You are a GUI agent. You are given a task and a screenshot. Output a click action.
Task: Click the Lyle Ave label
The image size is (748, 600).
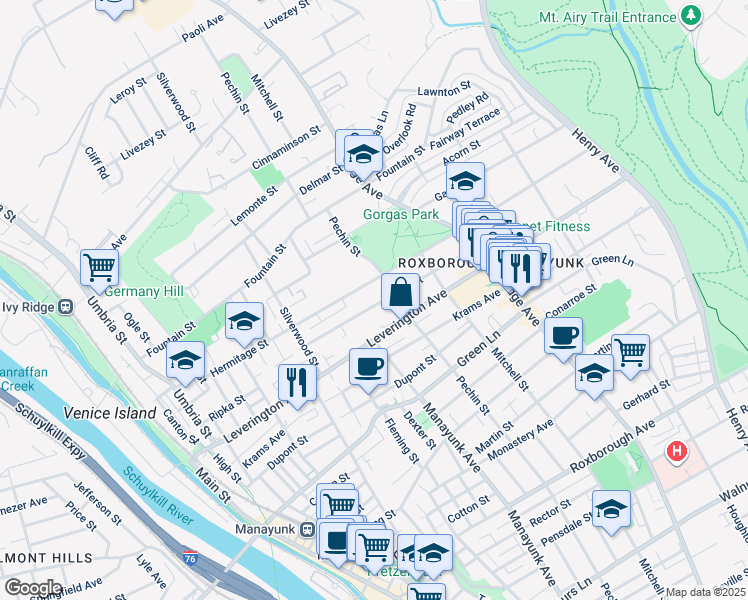(x=151, y=571)
